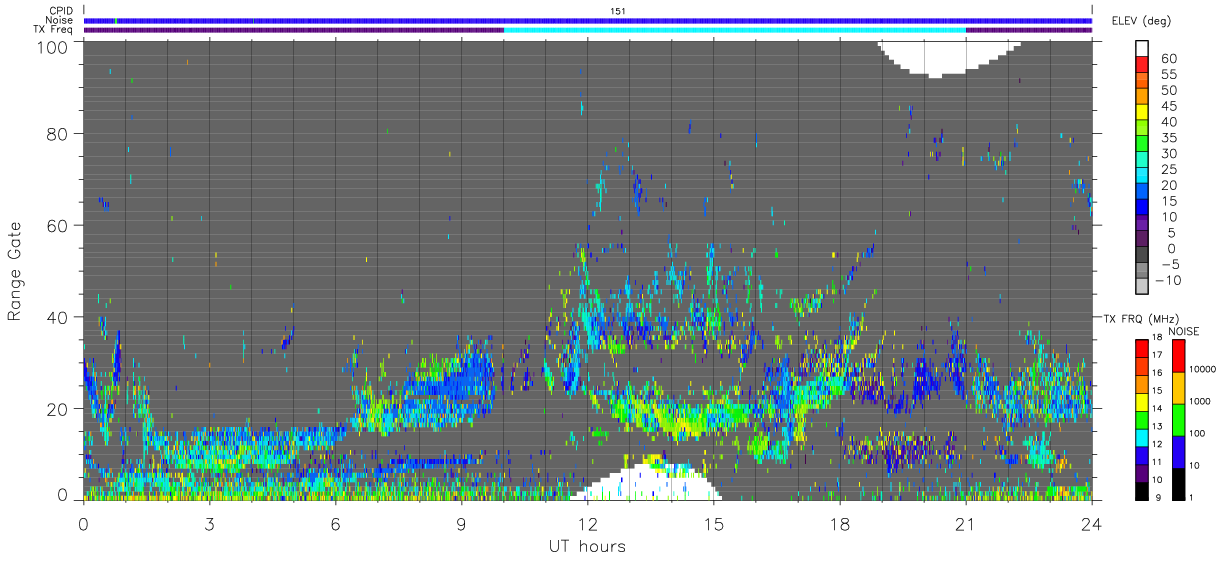Select red TX FRQ segment between 18 and 17
Image resolution: width=1228 pixels, height=567 pixels.
tap(1142, 347)
